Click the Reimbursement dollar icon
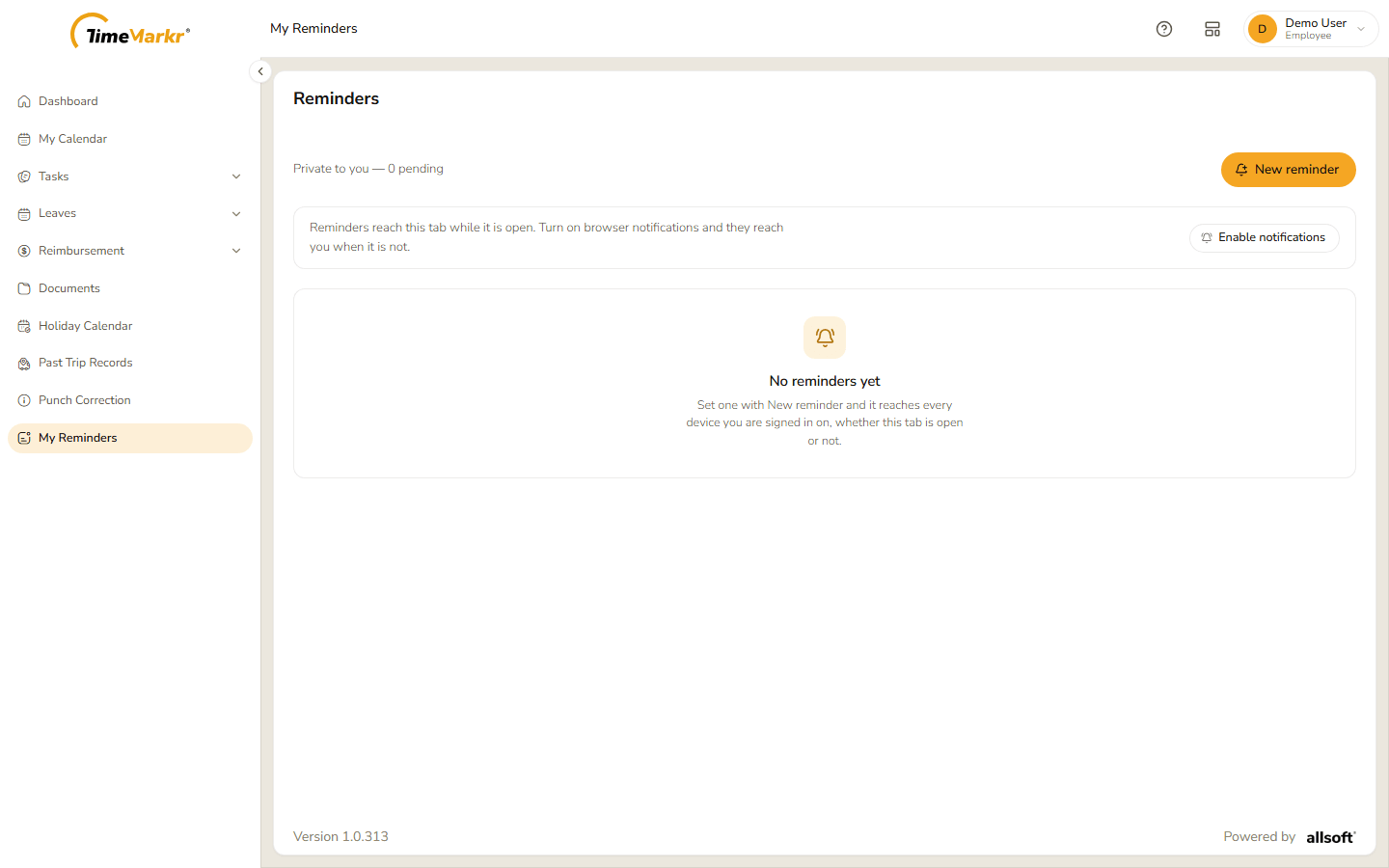Viewport: 1389px width, 868px height. (x=24, y=251)
